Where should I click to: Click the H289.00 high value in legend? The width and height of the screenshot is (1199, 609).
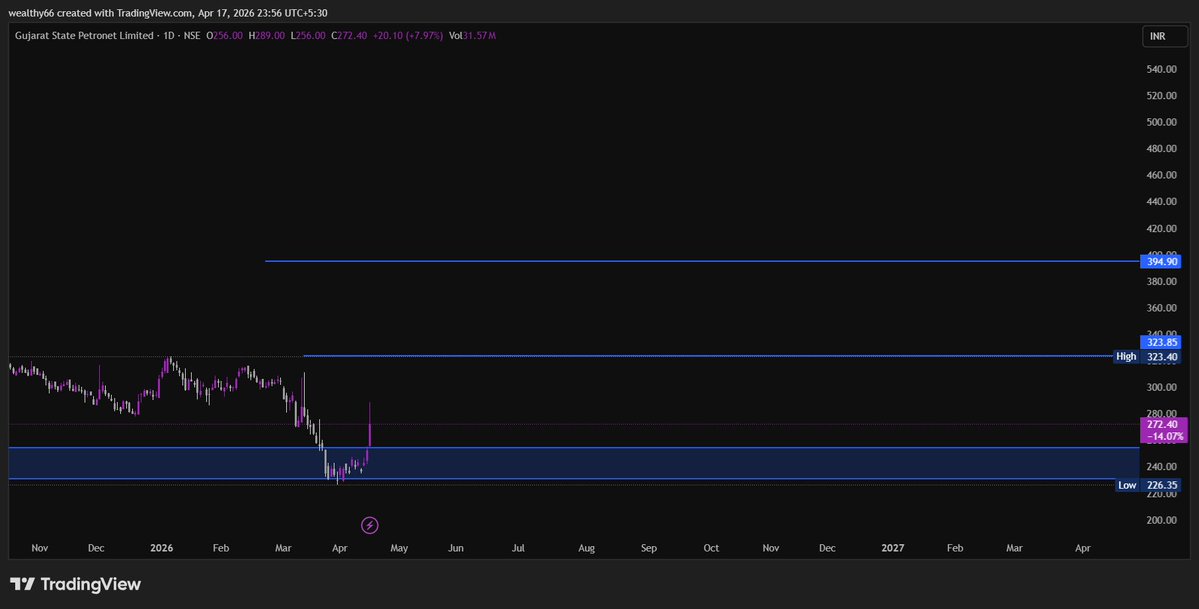(x=269, y=34)
